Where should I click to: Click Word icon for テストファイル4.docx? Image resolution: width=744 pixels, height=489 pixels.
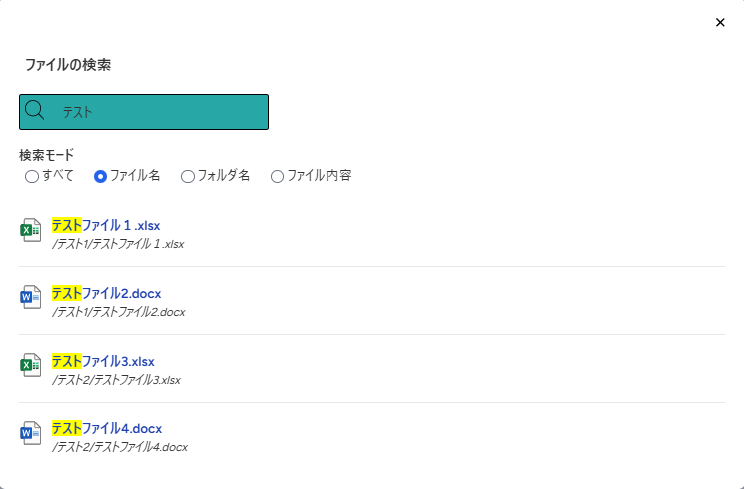click(30, 433)
